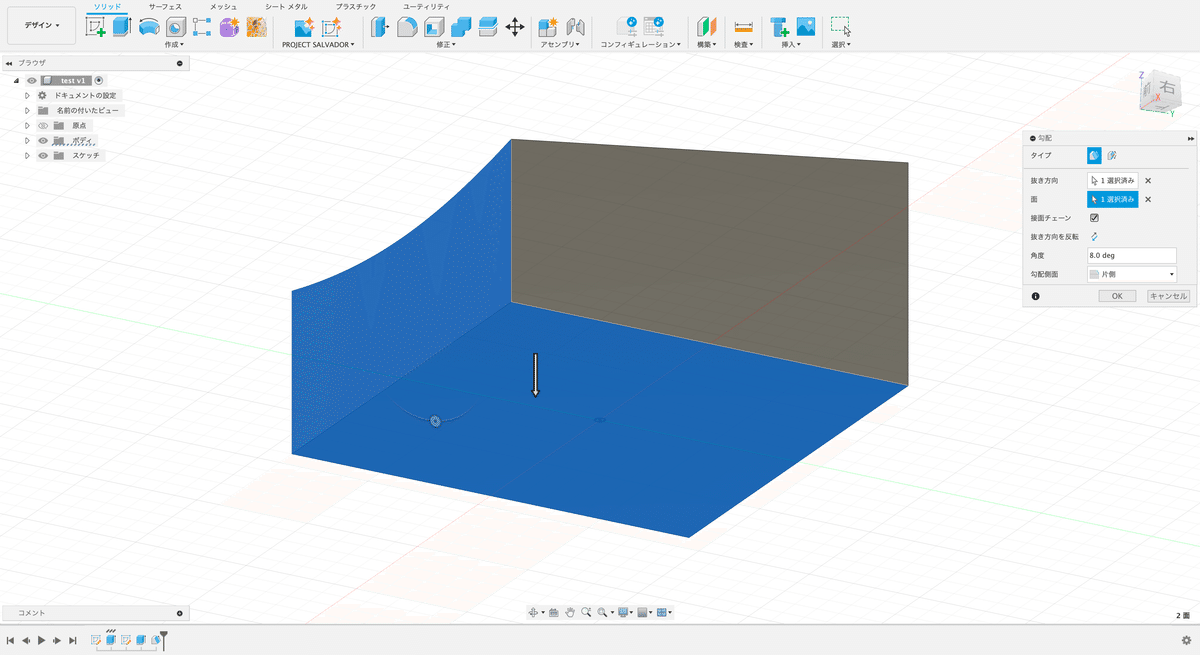Screen dimensions: 1200x655
Task: Open the 作成 dropdown menu
Action: (x=174, y=45)
